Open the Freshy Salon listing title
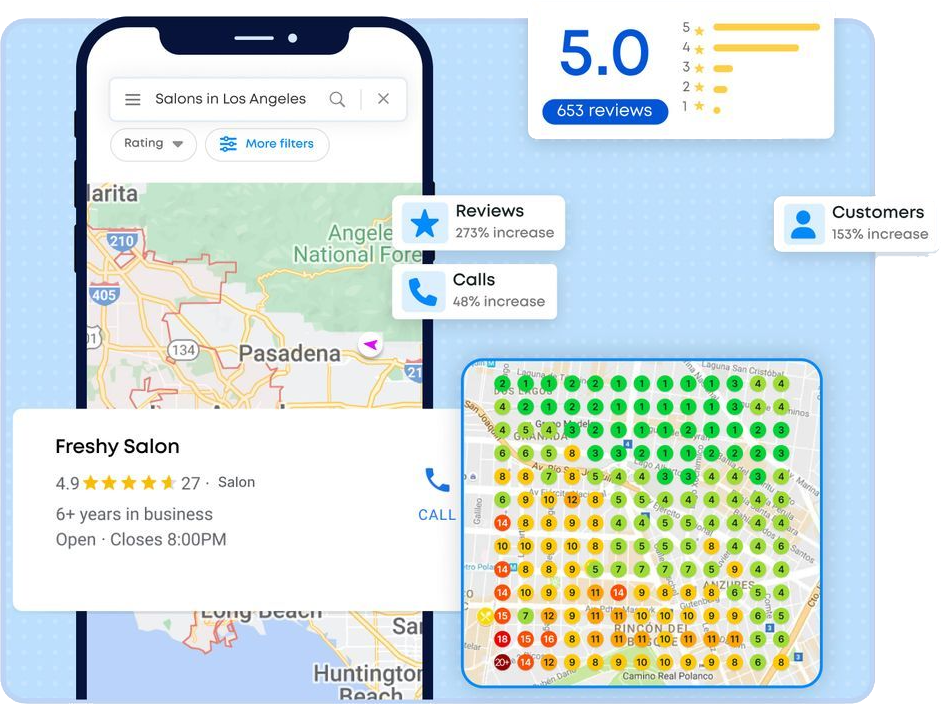The width and height of the screenshot is (941, 705). 118,446
